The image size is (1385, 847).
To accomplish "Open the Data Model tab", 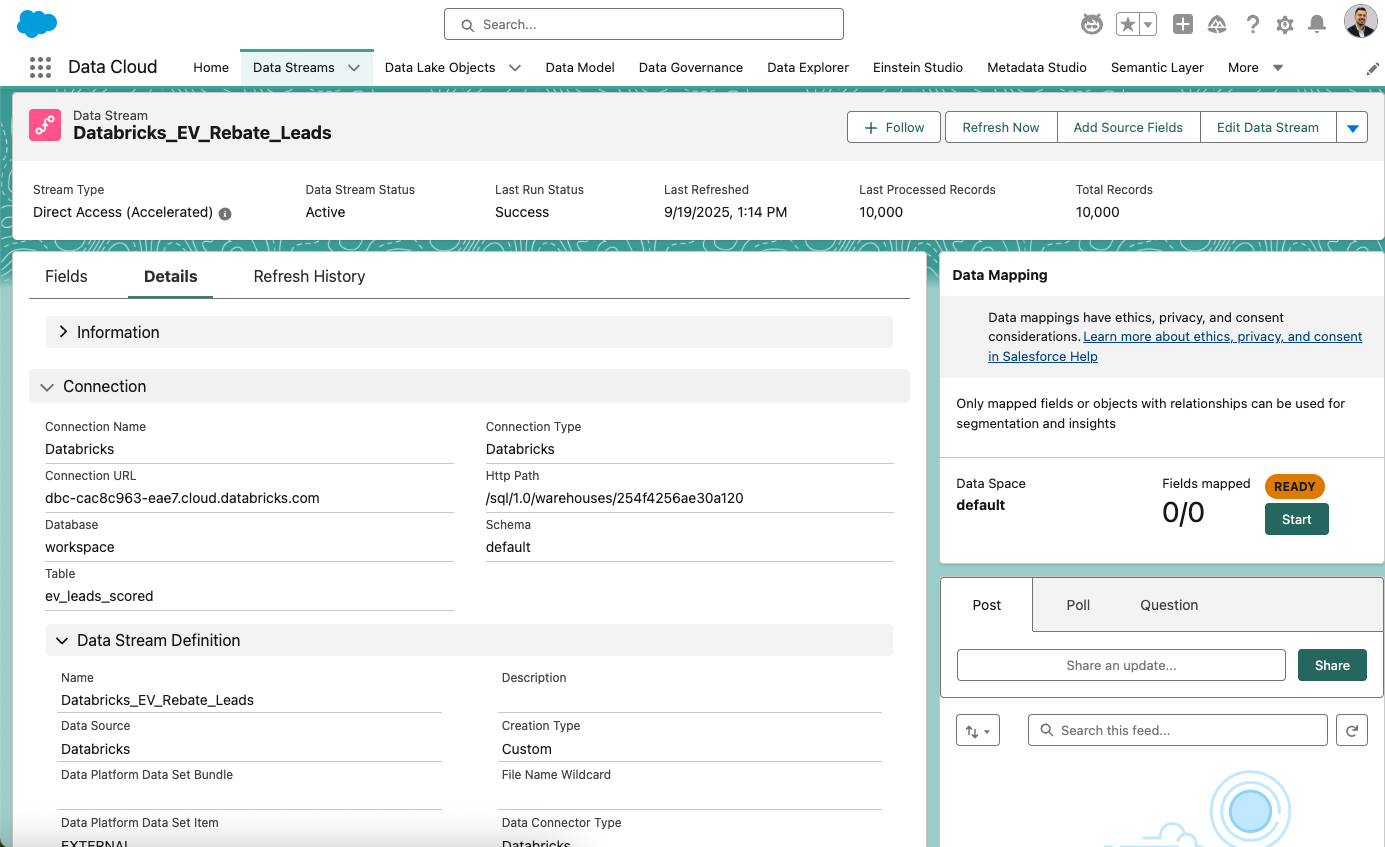I will point(580,67).
